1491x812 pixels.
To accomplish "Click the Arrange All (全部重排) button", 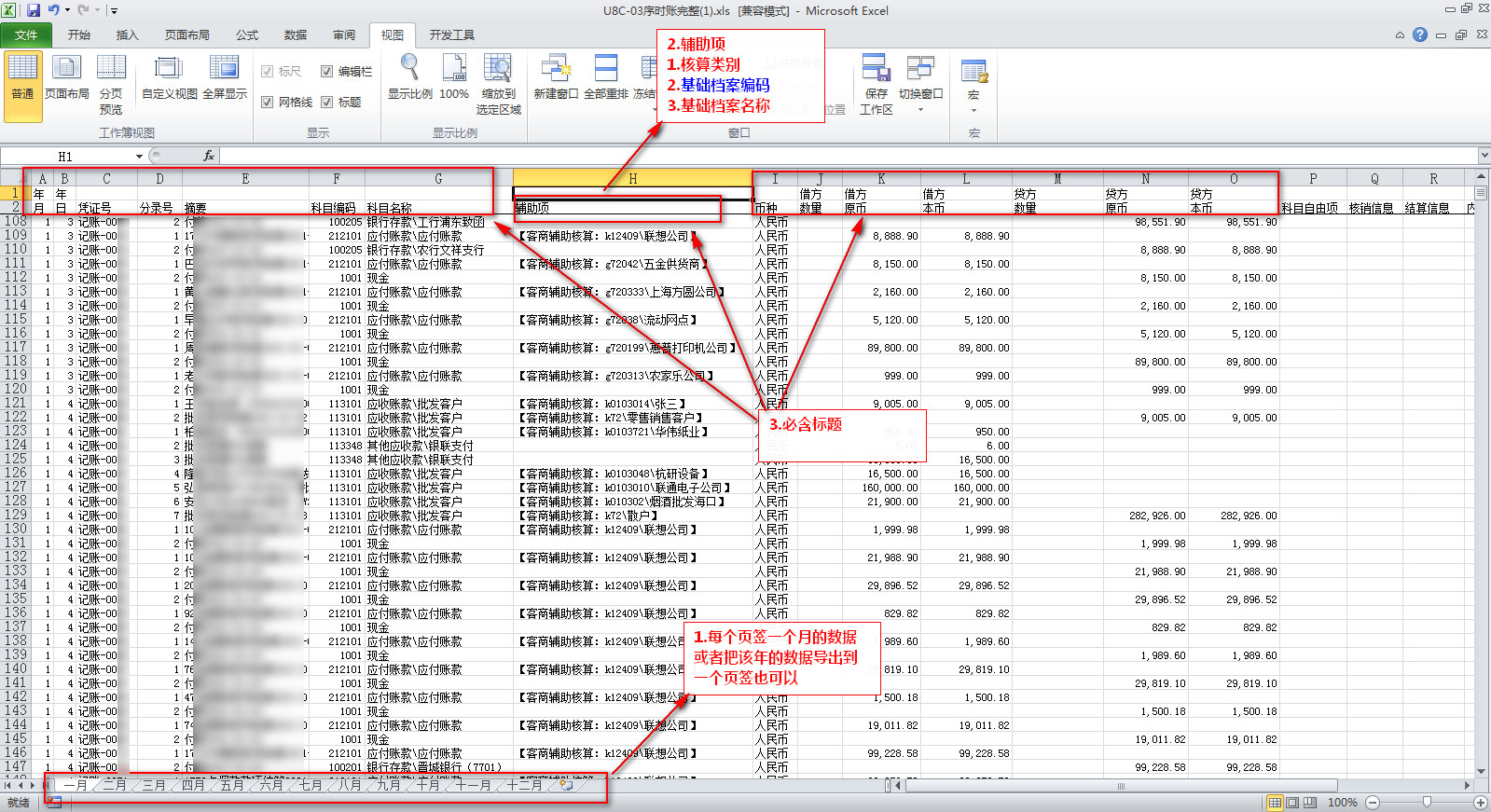I will click(x=606, y=78).
